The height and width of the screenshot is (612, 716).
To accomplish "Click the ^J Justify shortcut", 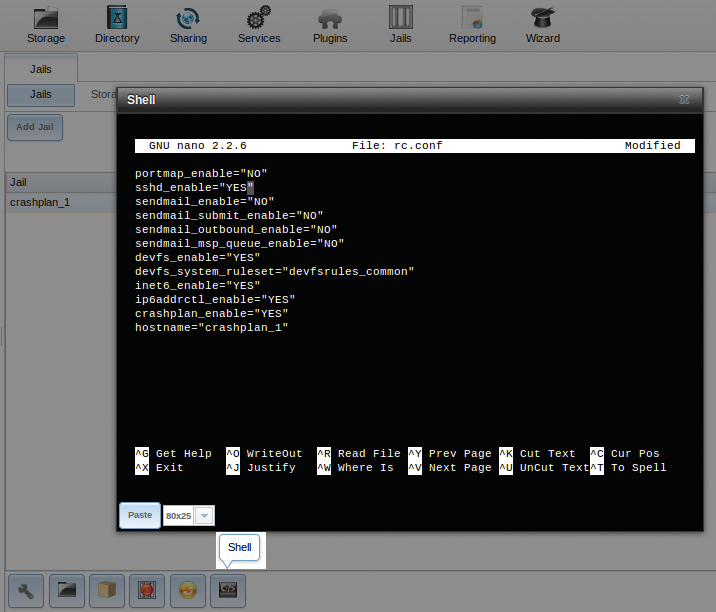I will pyautogui.click(x=261, y=468).
